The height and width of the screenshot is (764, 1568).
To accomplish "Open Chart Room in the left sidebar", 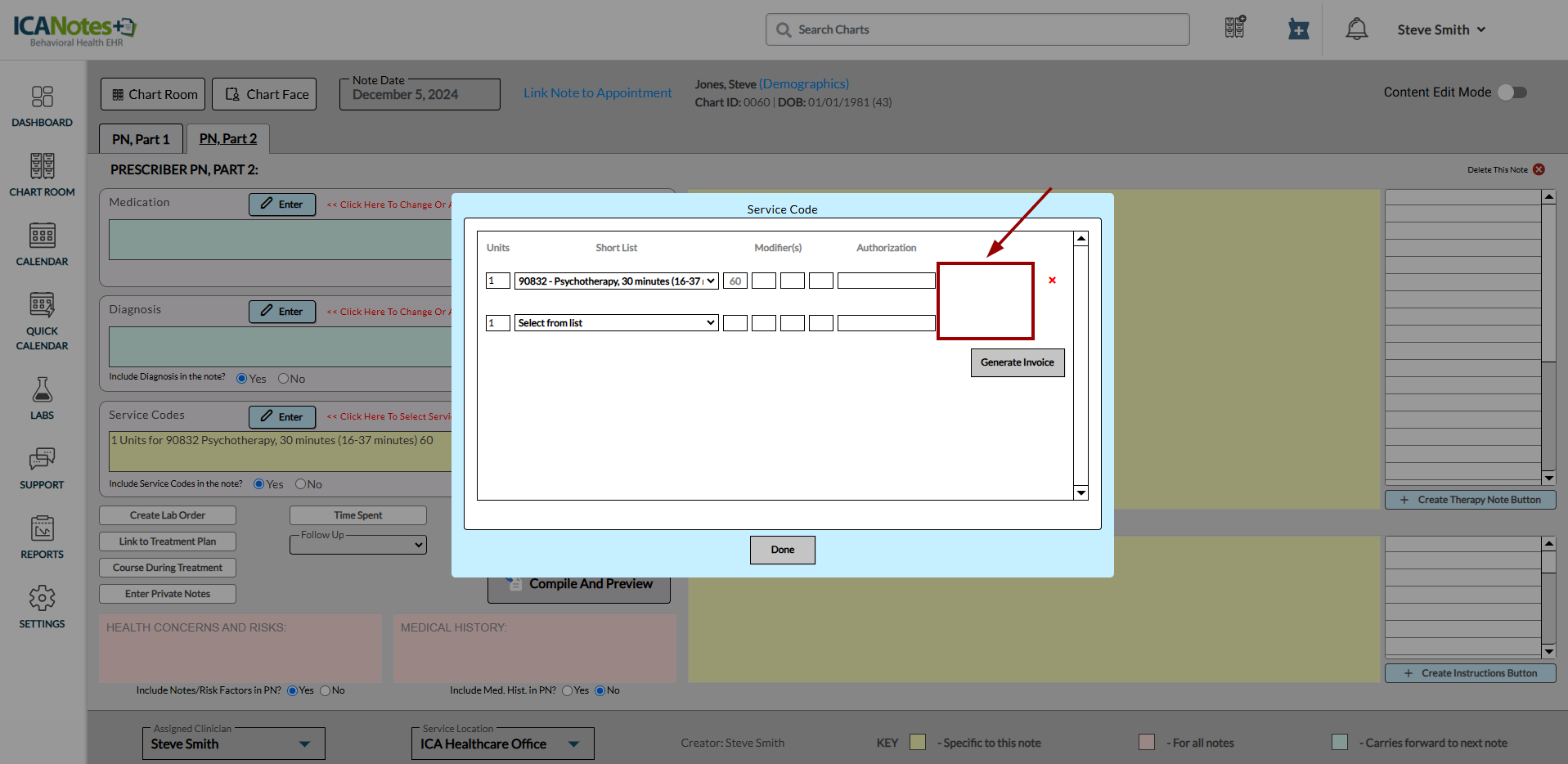I will pyautogui.click(x=42, y=175).
